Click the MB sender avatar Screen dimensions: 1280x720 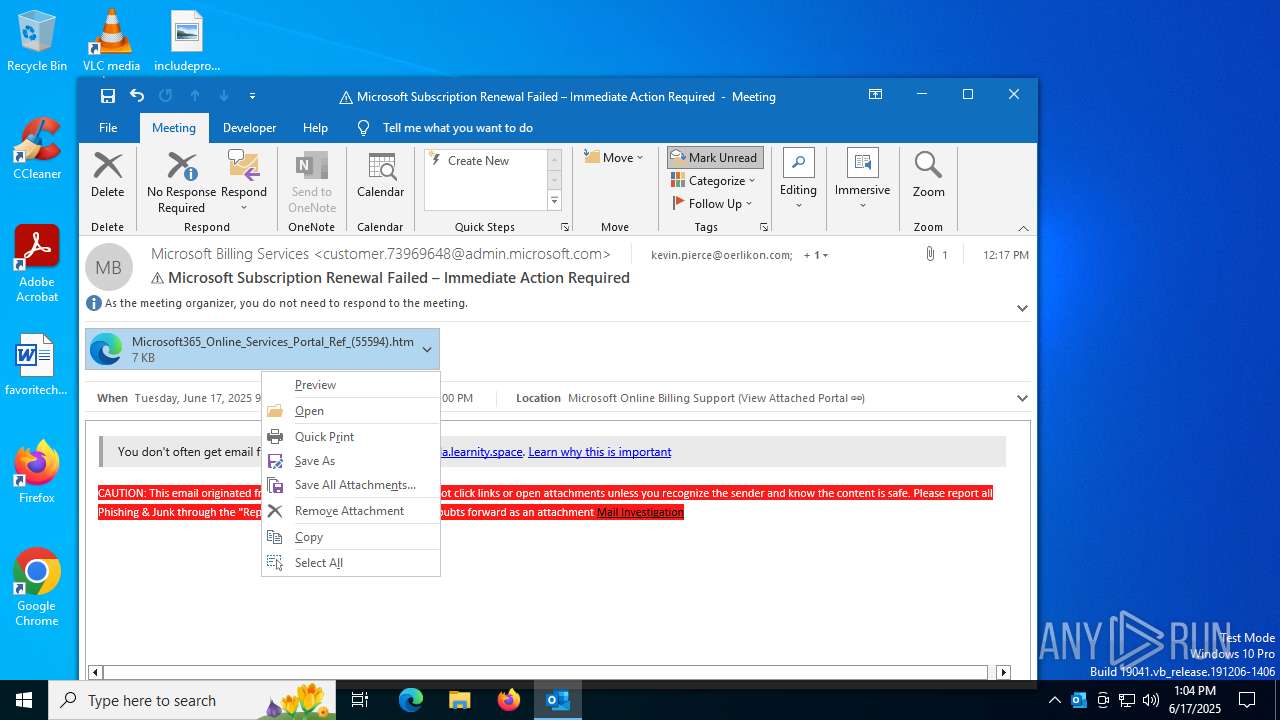tap(108, 268)
